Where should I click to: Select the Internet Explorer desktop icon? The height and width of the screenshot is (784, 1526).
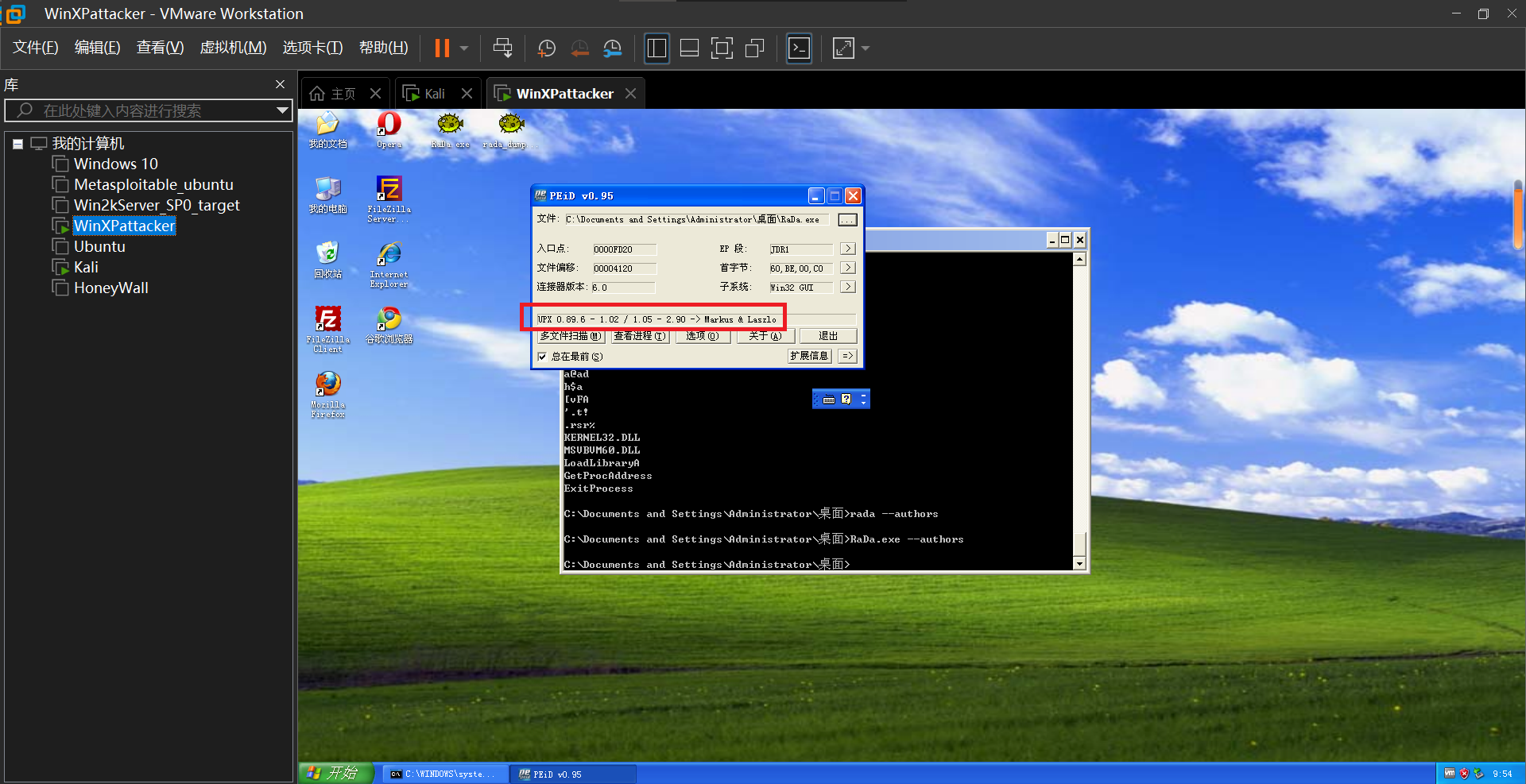tap(389, 265)
